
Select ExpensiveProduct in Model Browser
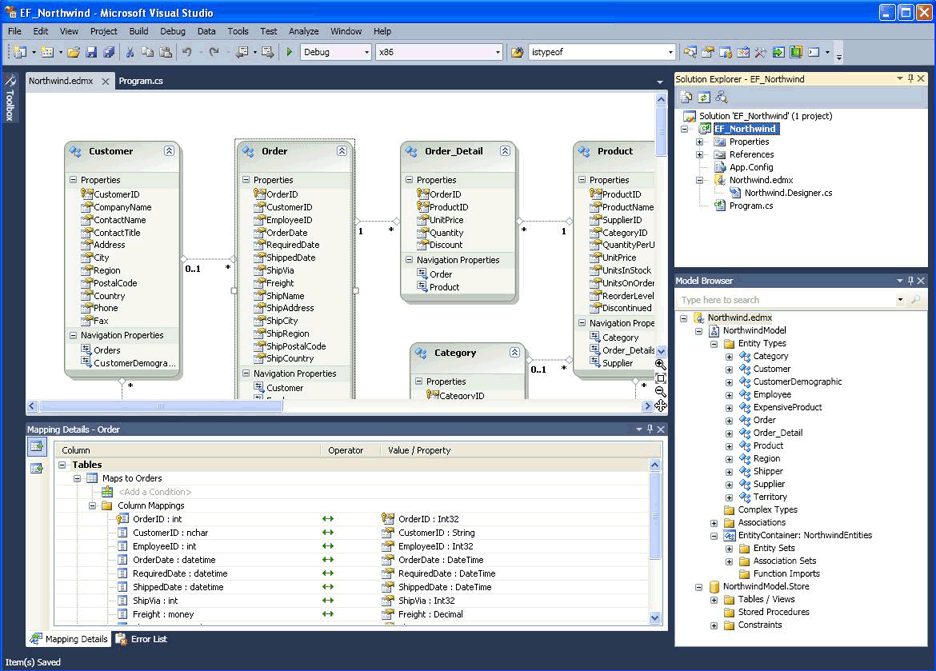click(x=787, y=407)
